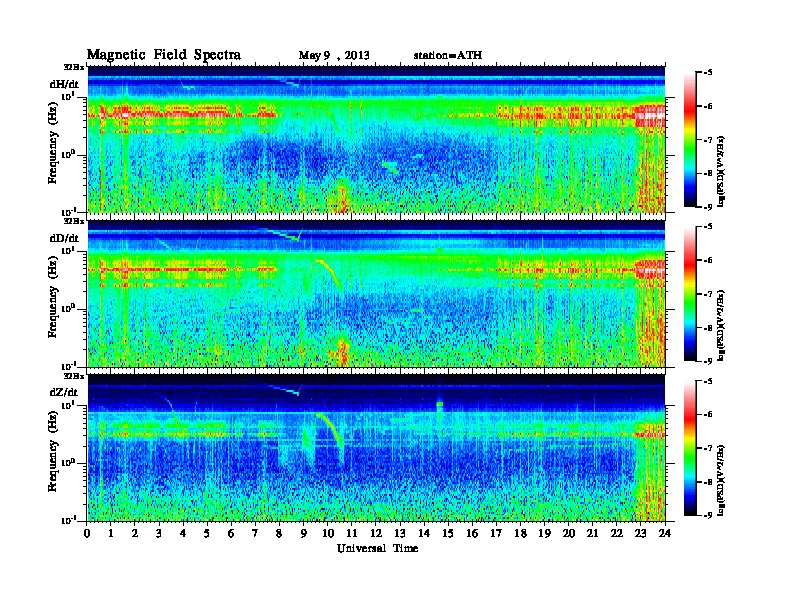Screen dimensions: 792x612
Task: Click hour "19" on the Universal Time axis
Action: [544, 533]
